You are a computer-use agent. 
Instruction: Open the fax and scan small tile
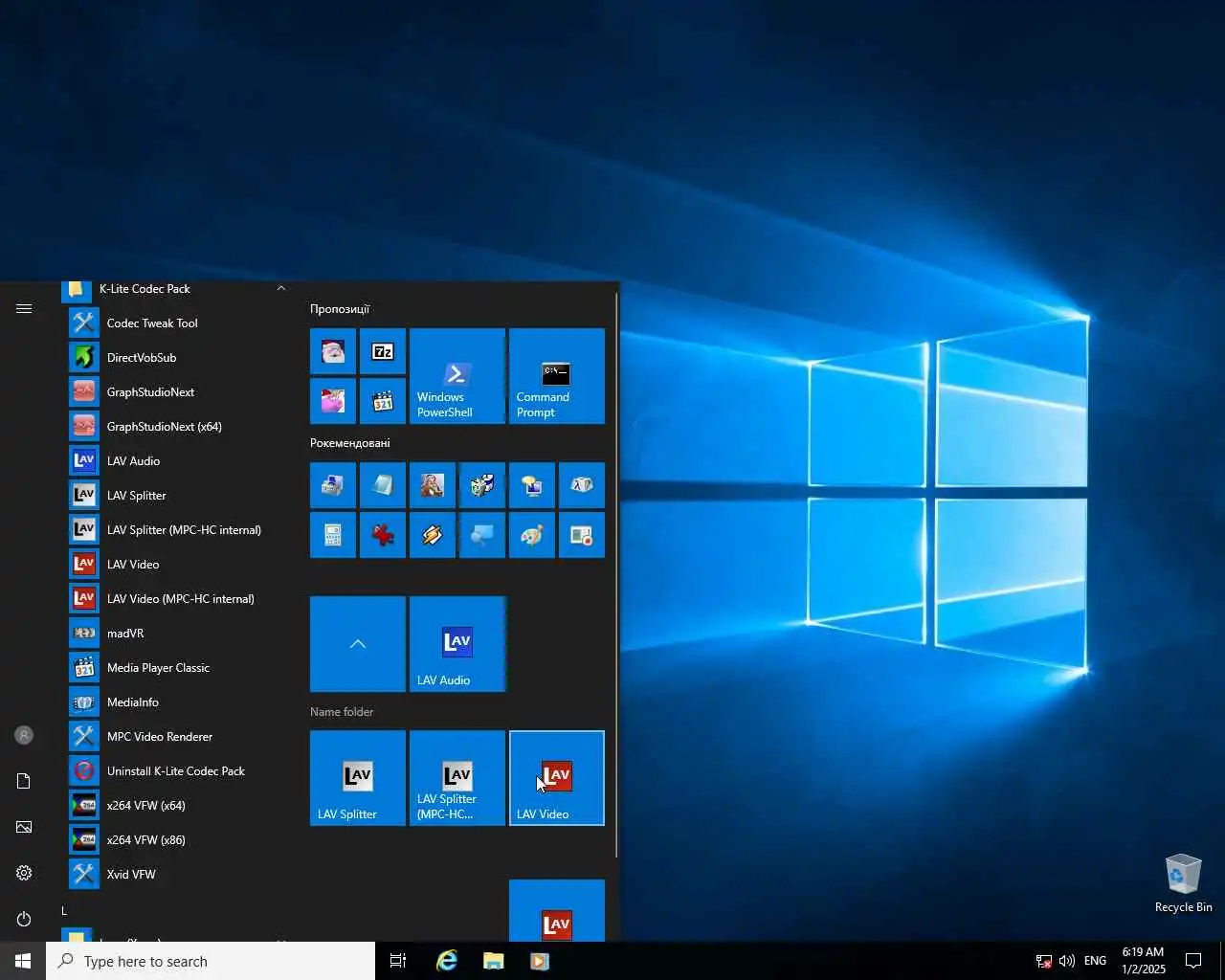click(x=333, y=485)
